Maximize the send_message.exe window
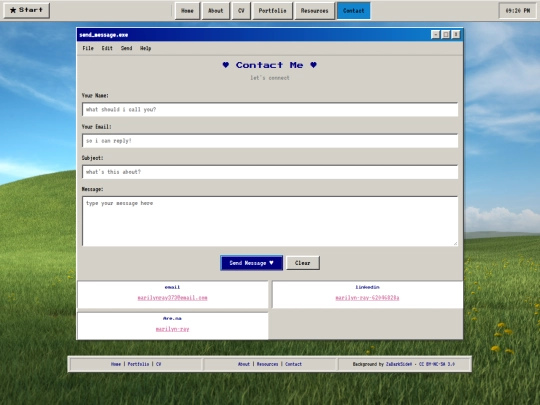The width and height of the screenshot is (540, 405). [445, 34]
